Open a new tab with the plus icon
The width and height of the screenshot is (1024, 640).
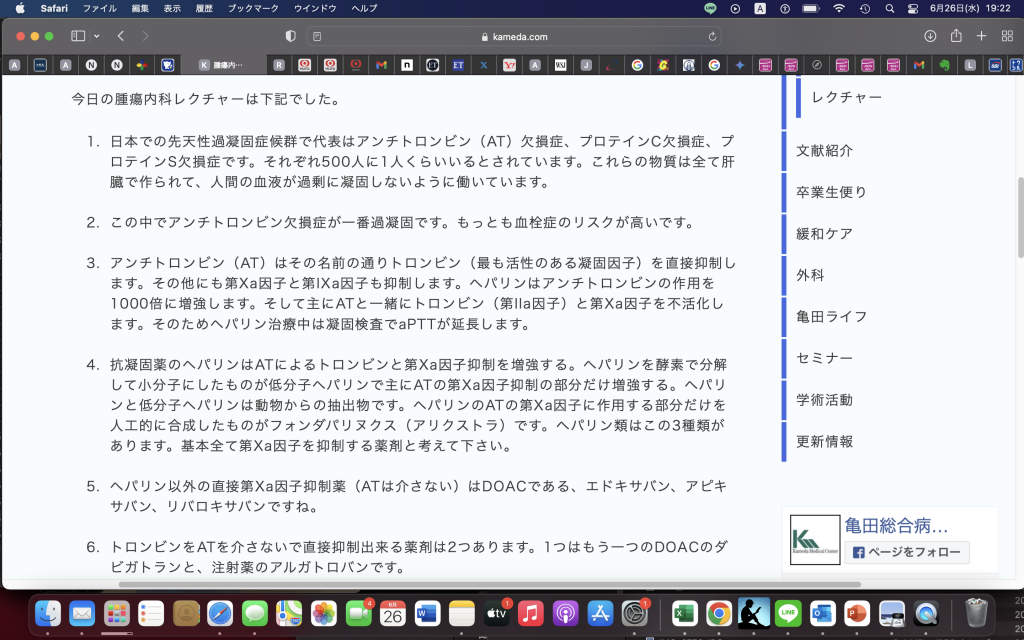pos(981,35)
